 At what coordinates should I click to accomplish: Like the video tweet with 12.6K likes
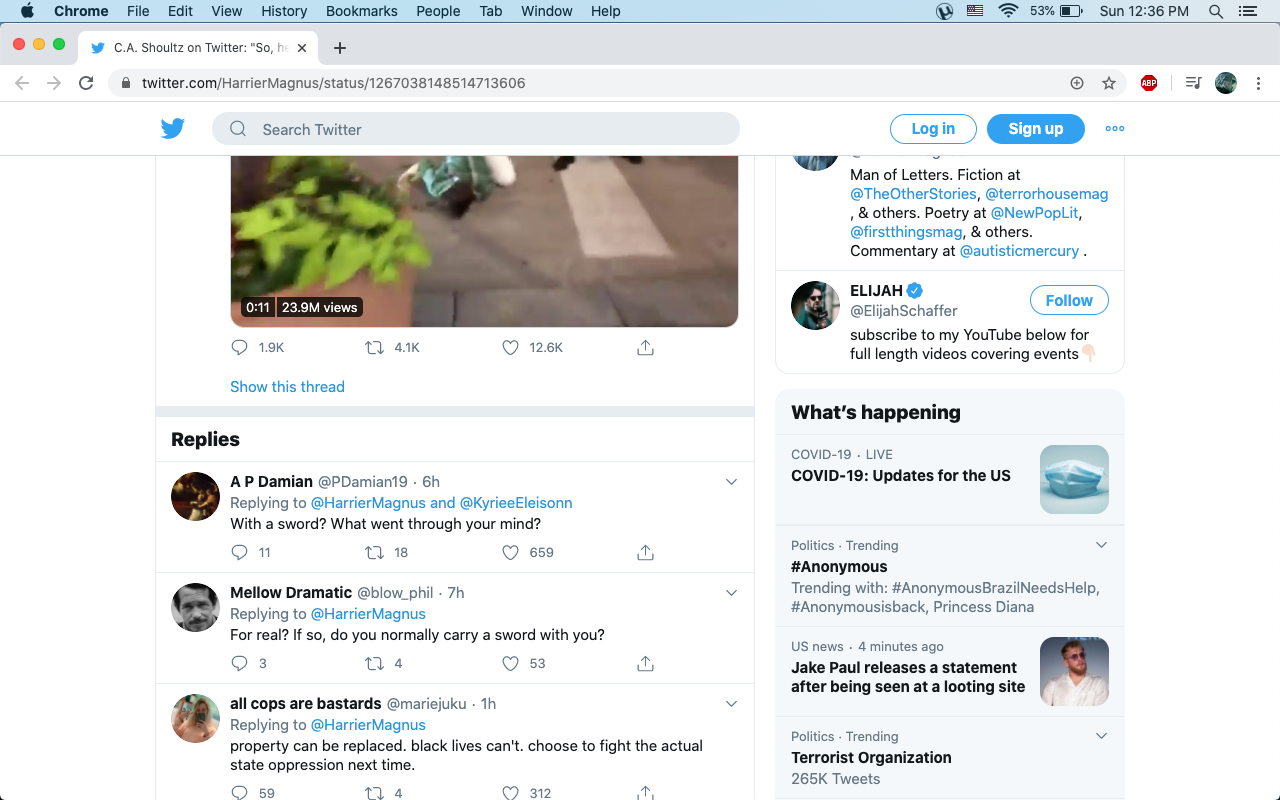510,347
